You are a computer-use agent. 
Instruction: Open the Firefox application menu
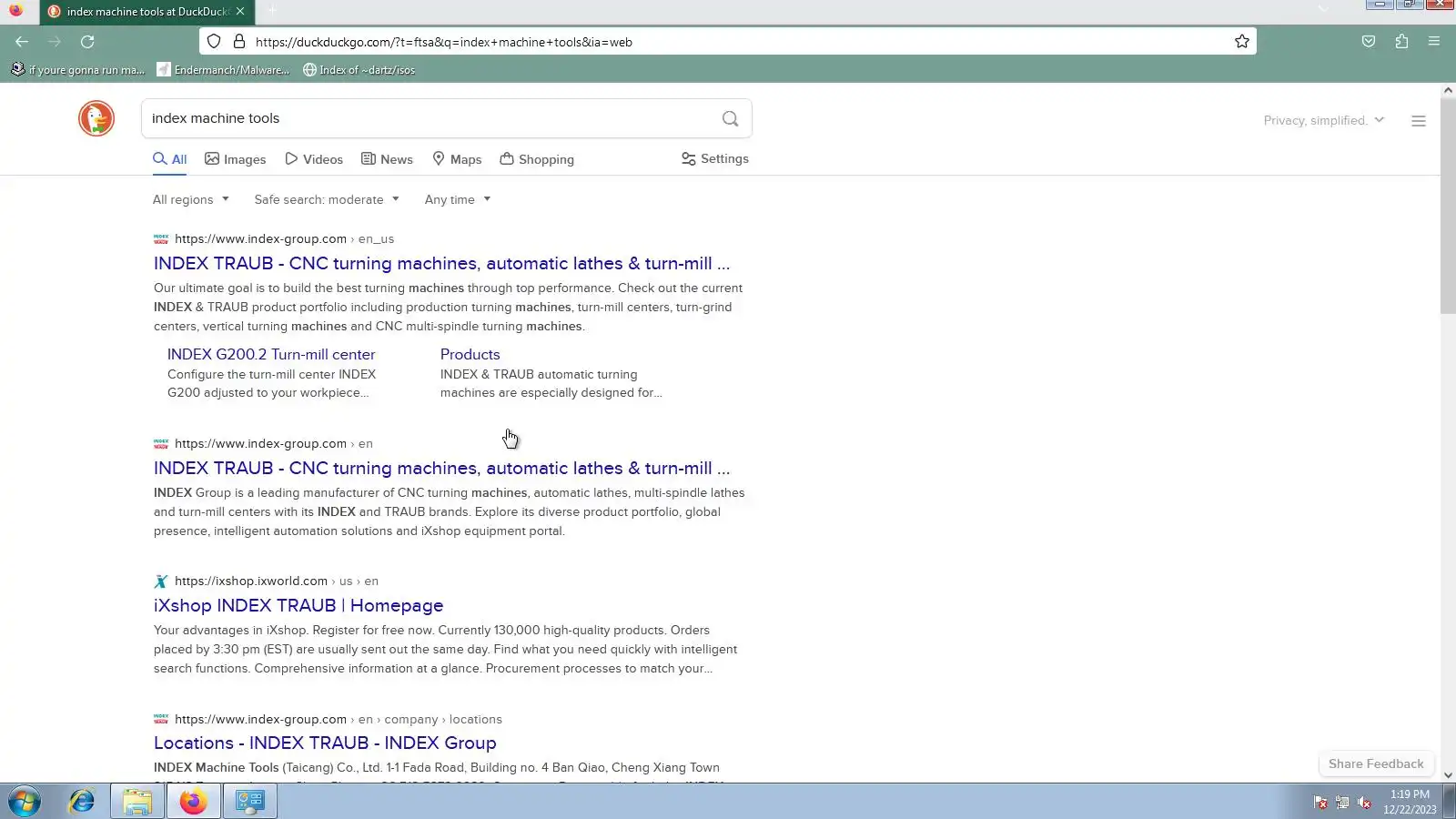tap(1434, 42)
